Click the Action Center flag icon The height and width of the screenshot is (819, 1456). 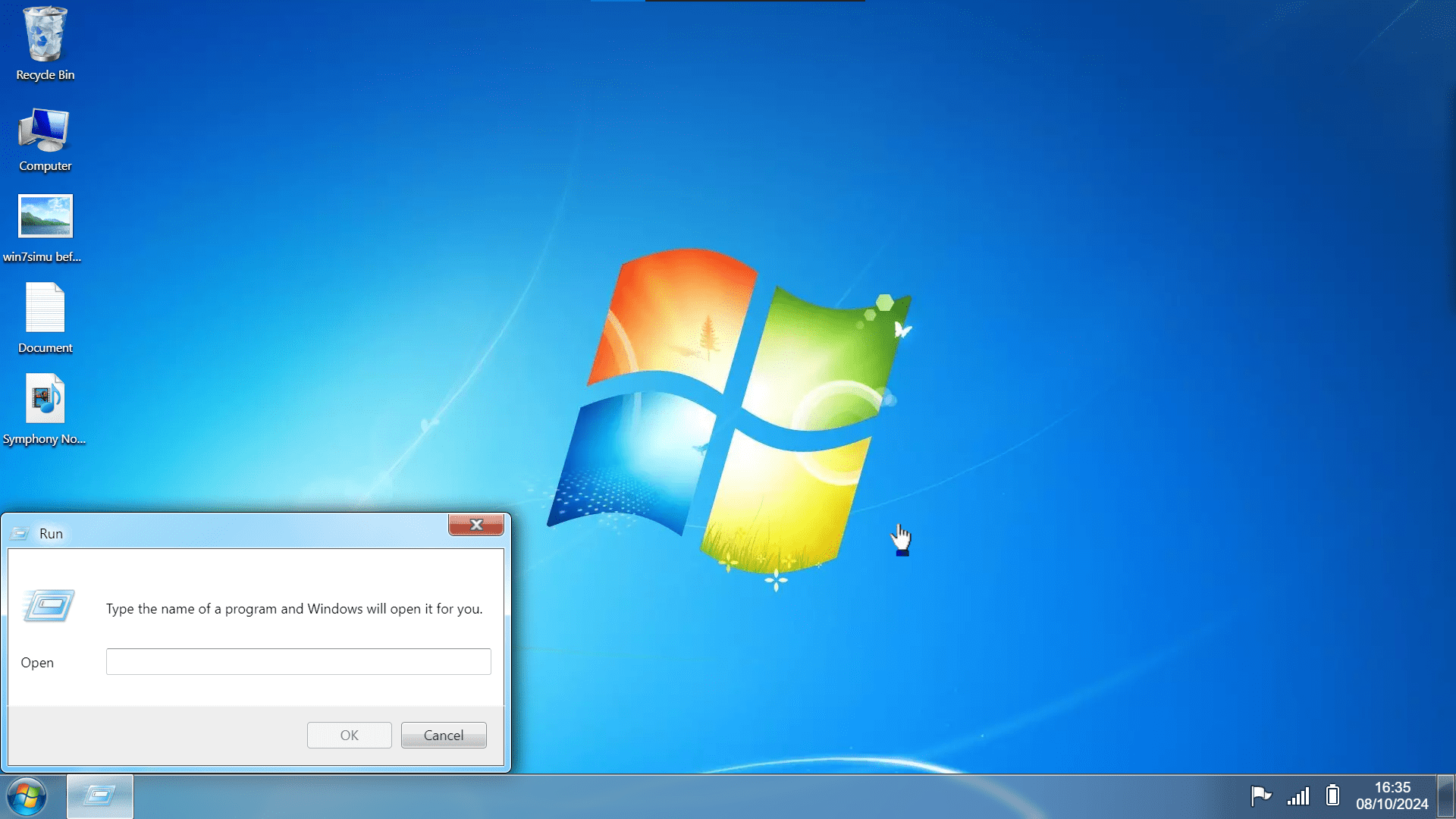[x=1260, y=795]
